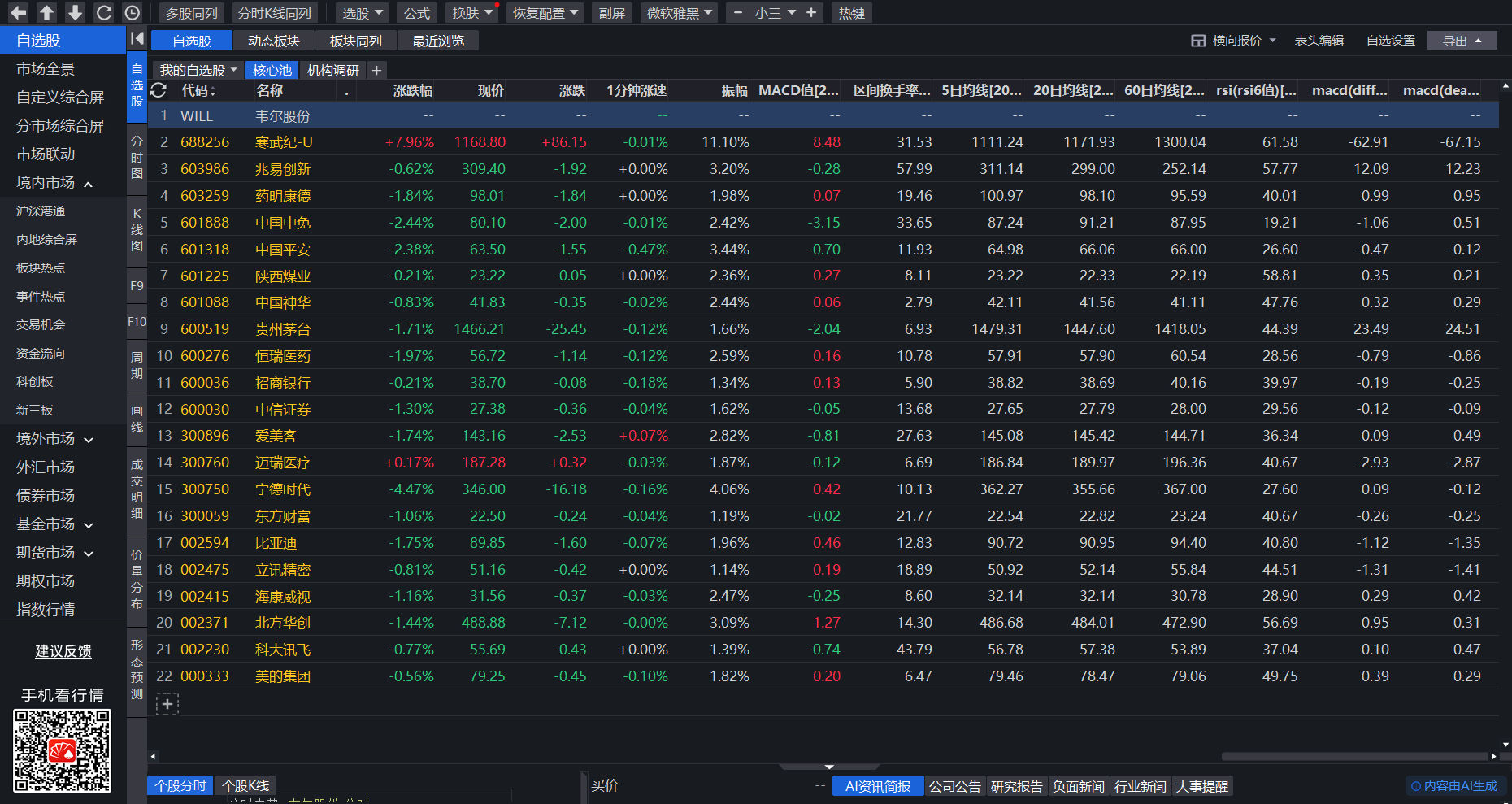Open the 分时图 vertical side tab

137,157
